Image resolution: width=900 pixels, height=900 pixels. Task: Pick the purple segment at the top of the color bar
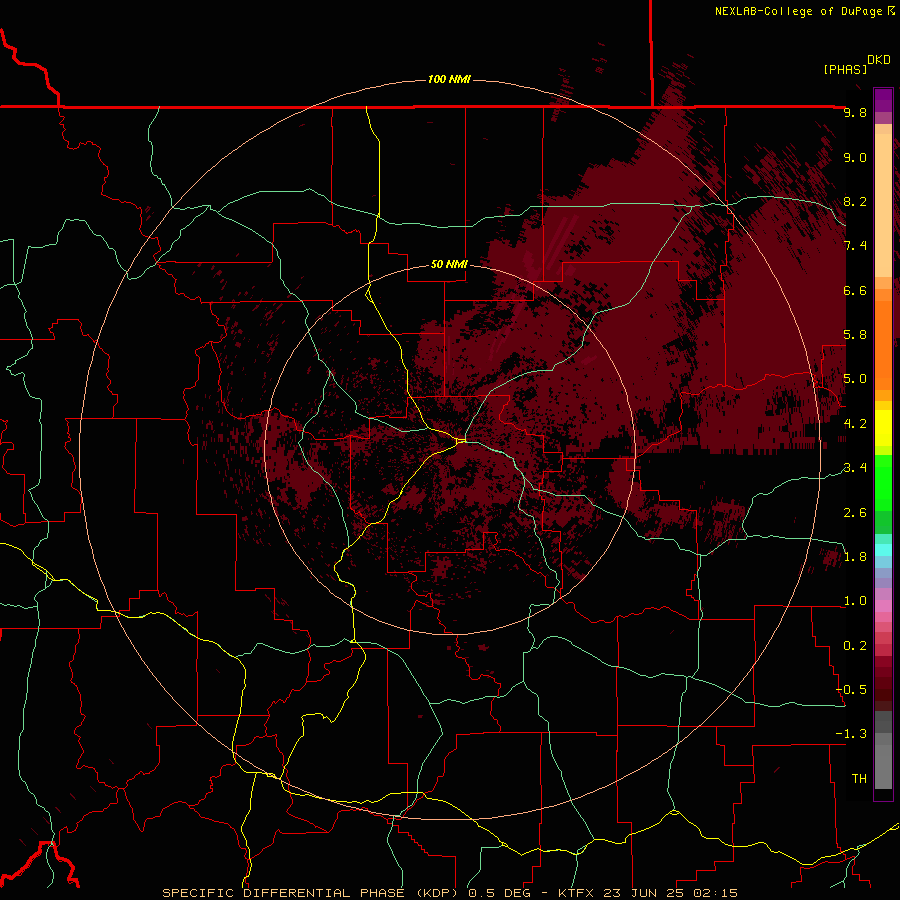883,100
